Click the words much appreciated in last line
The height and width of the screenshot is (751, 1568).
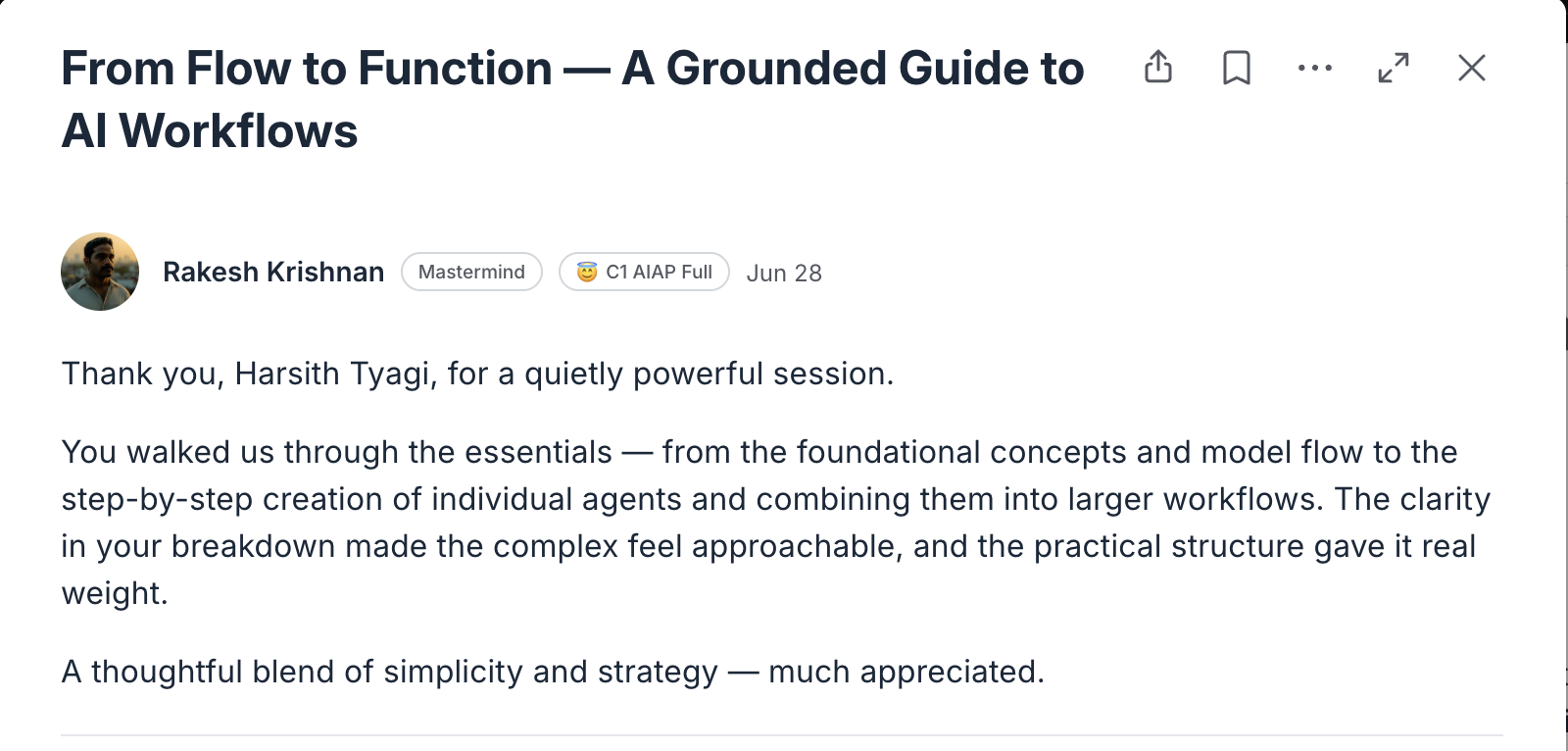pyautogui.click(x=906, y=672)
